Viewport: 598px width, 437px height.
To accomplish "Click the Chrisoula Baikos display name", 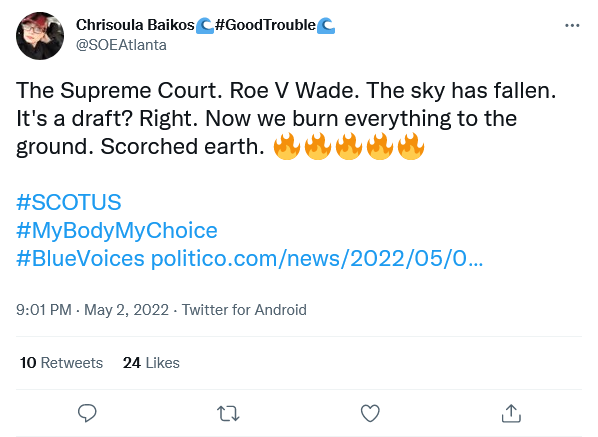I will click(x=135, y=25).
